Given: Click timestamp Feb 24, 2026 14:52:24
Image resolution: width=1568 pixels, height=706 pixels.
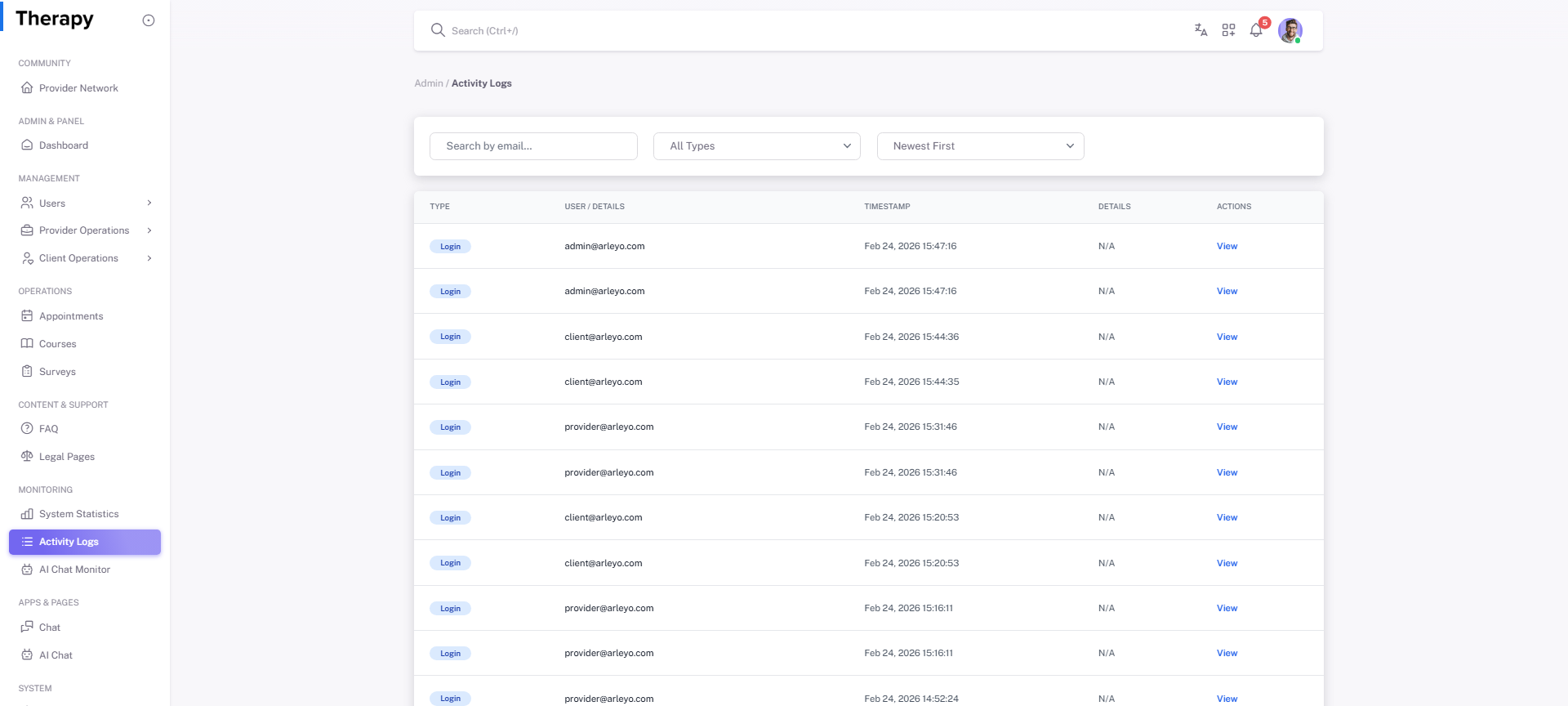Looking at the screenshot, I should (x=911, y=699).
